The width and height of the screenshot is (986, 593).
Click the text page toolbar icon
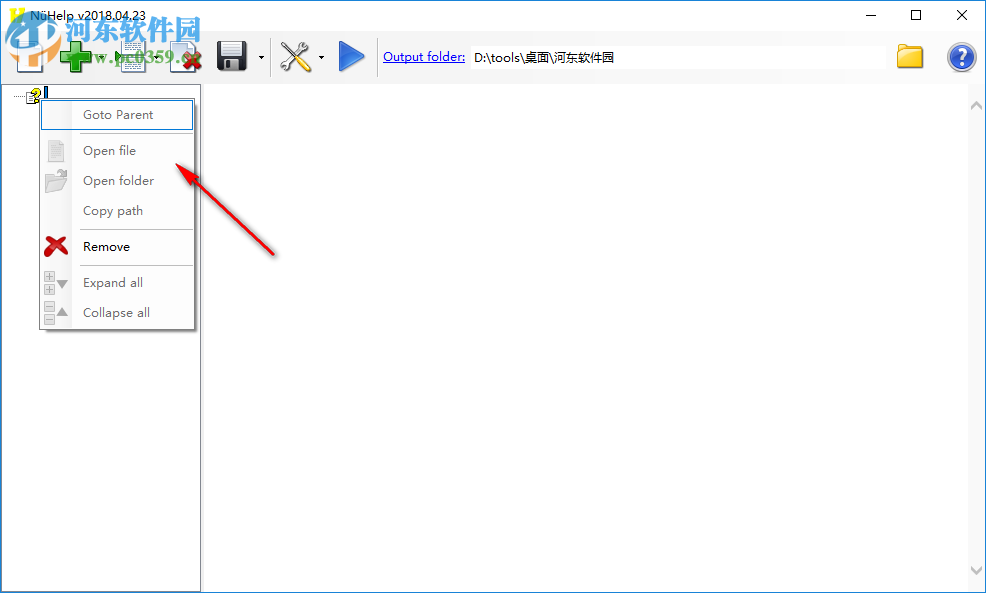[131, 57]
